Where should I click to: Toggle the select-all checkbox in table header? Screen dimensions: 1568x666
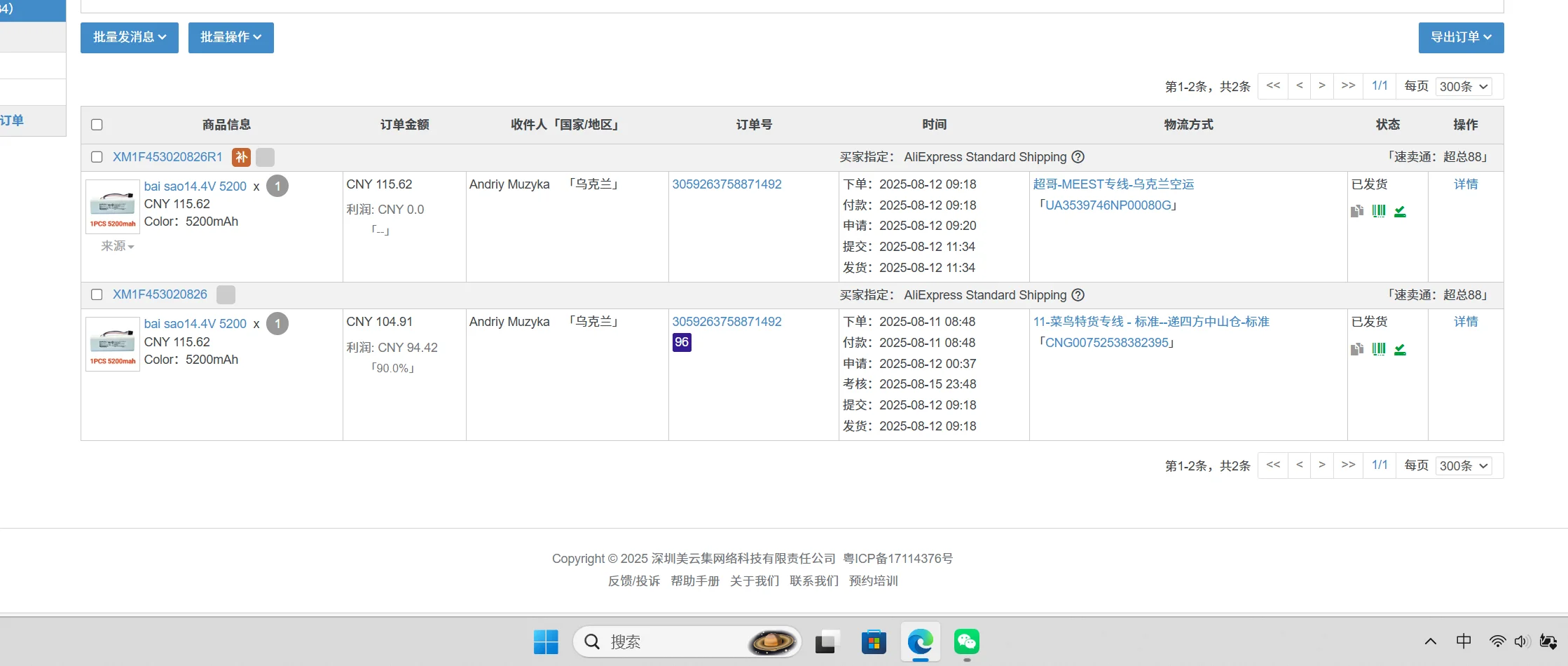(x=97, y=125)
